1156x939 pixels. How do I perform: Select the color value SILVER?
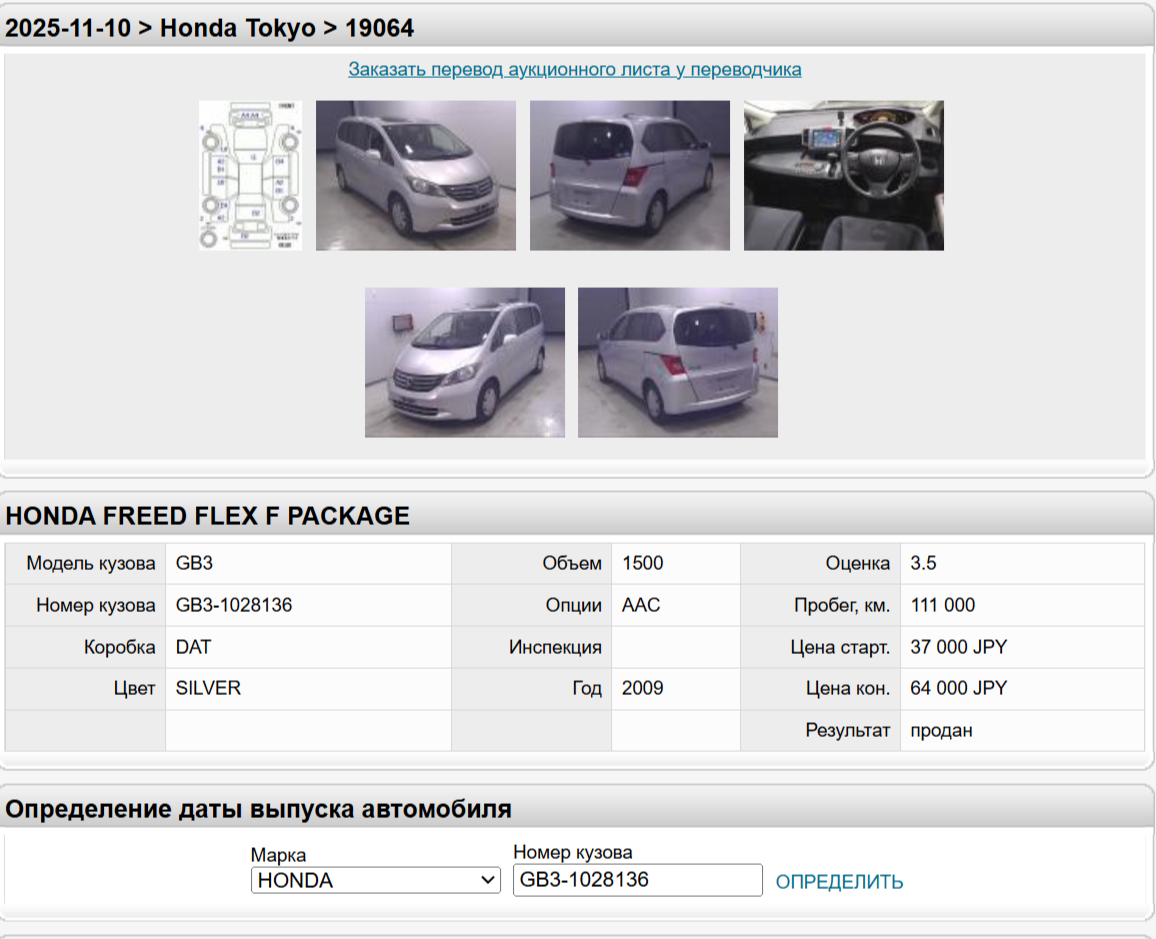click(208, 688)
